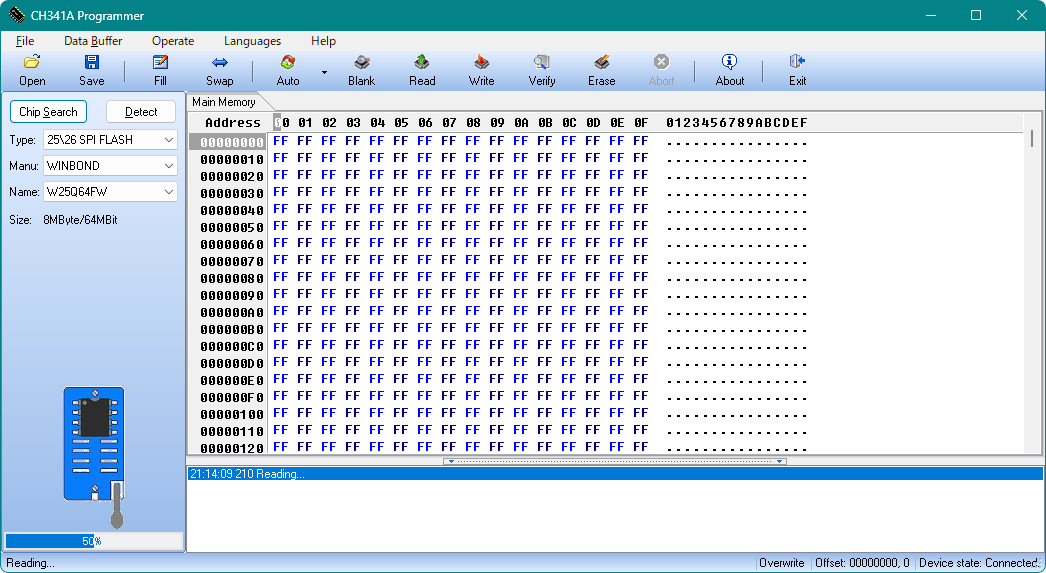The height and width of the screenshot is (573, 1046).
Task: Click the 50% progress bar
Action: point(93,541)
